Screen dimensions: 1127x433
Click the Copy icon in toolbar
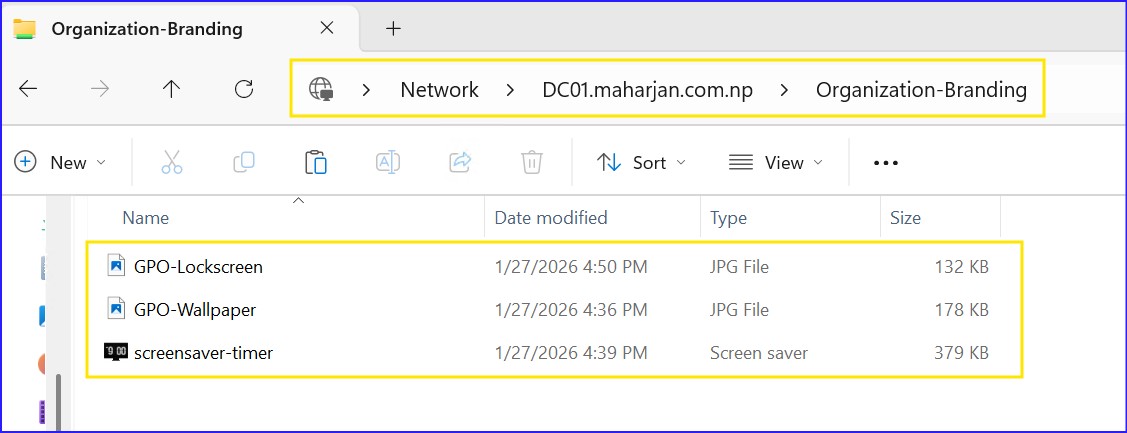point(243,163)
